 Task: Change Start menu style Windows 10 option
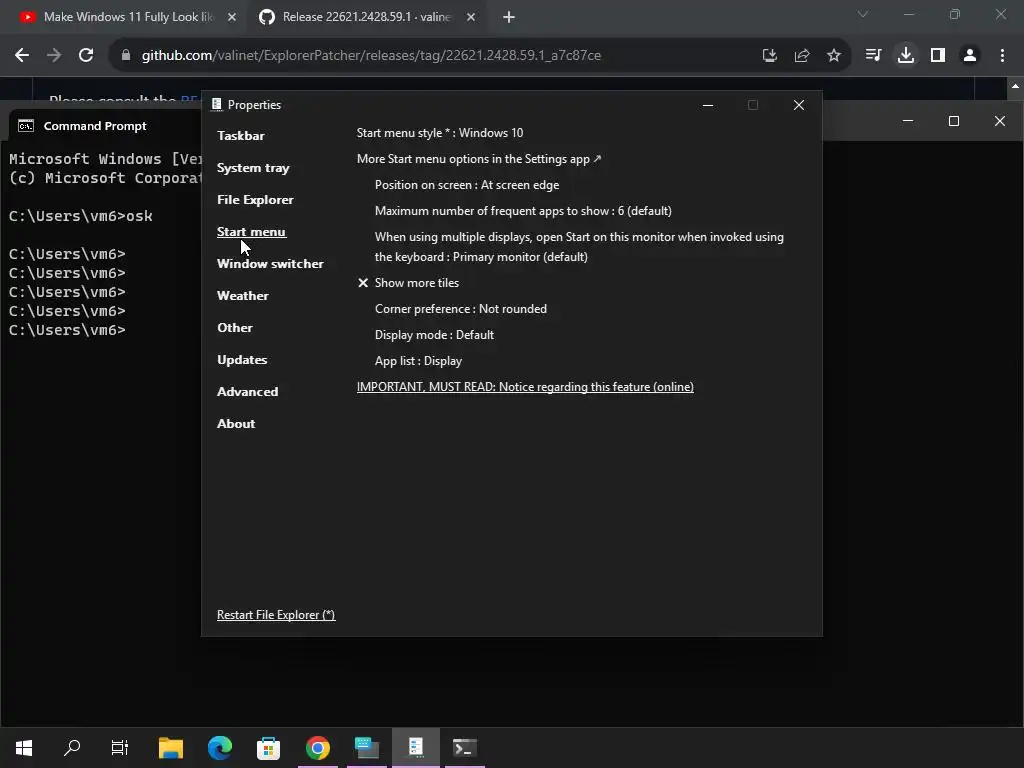point(440,133)
